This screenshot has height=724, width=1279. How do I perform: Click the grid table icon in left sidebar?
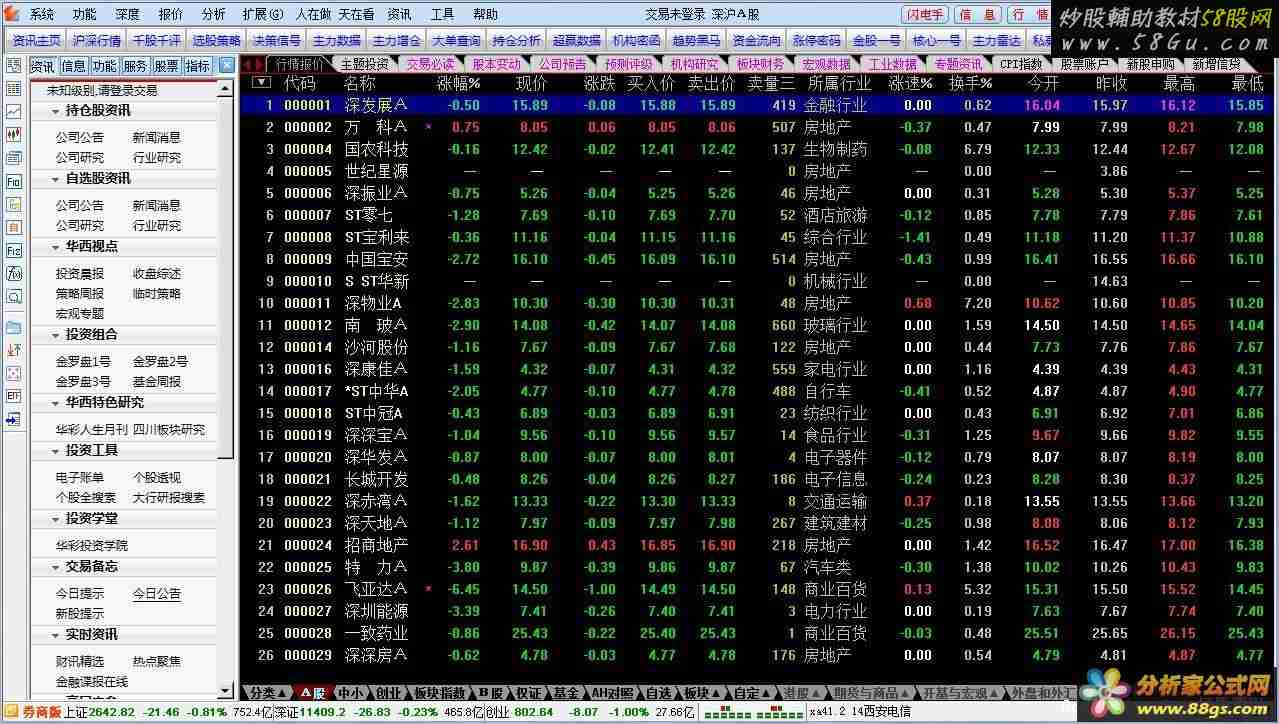pos(14,89)
